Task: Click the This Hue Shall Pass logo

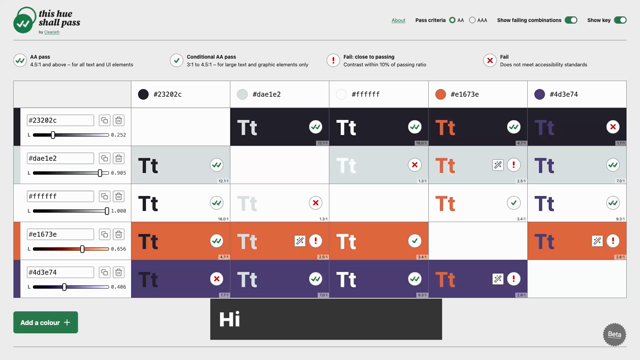Action: [47, 20]
